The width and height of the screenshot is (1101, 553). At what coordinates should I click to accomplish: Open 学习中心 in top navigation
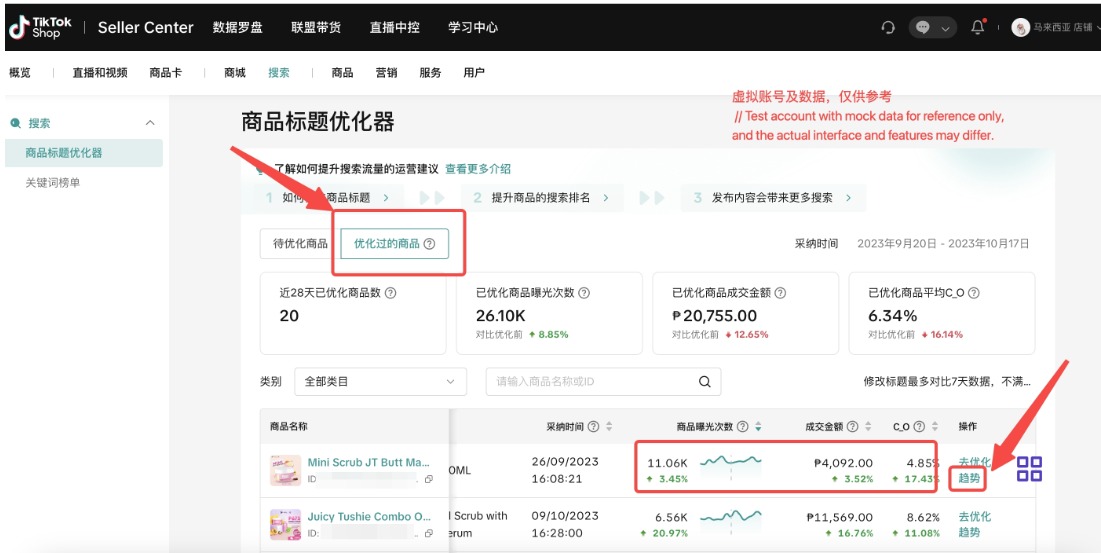click(473, 27)
